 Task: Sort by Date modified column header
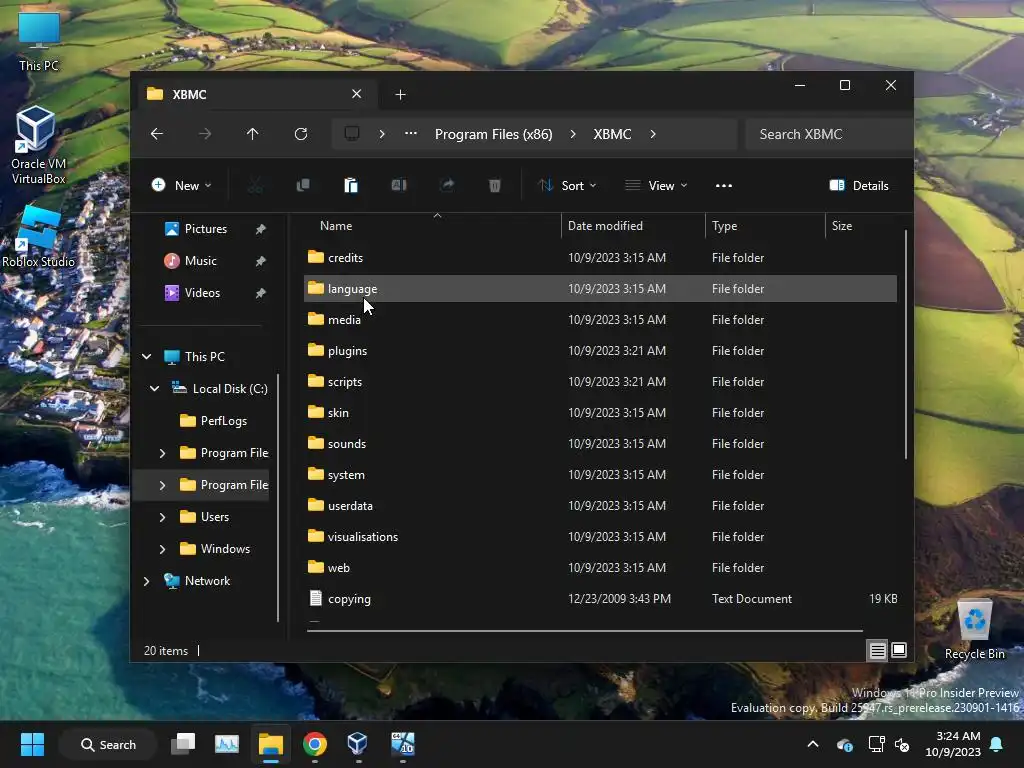coord(633,226)
